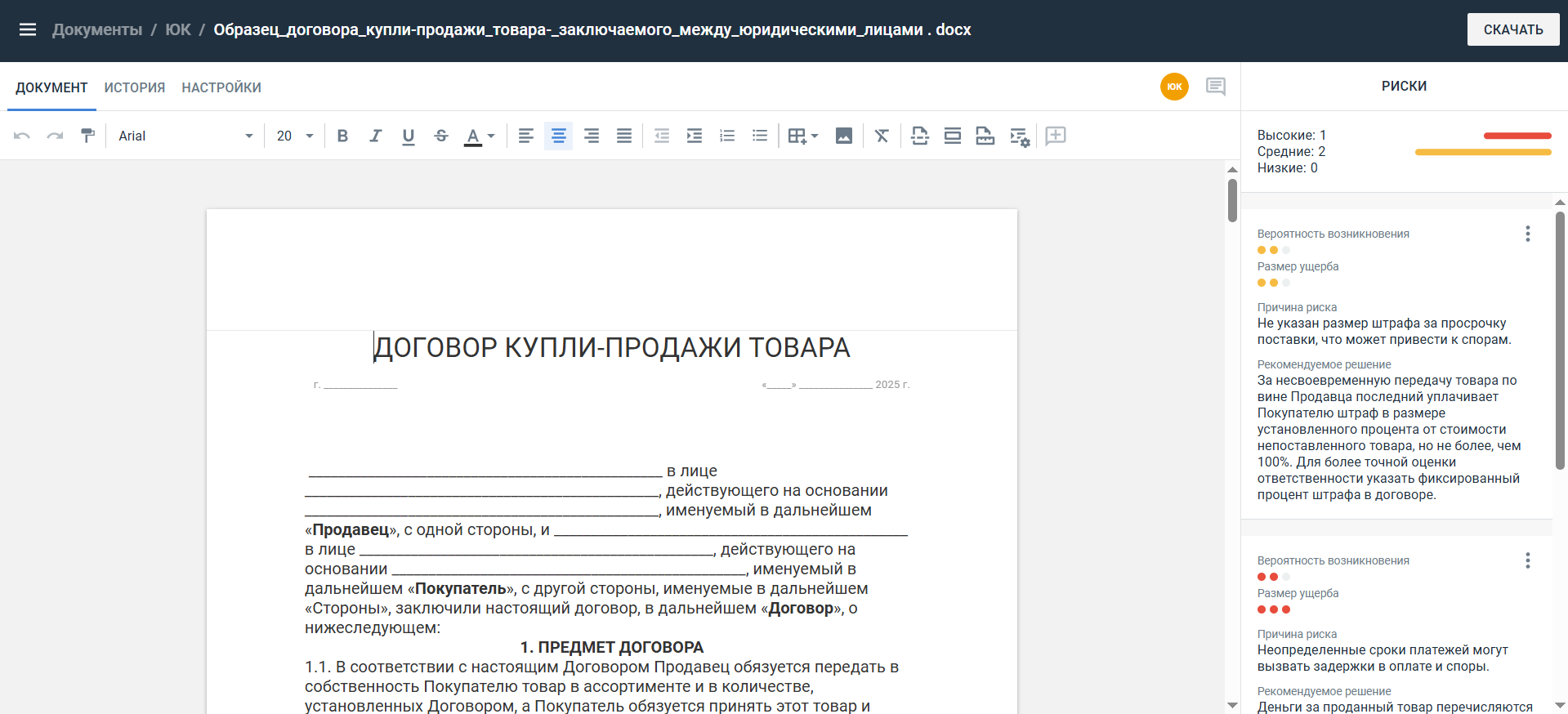Open the insert table dropdown

click(802, 136)
